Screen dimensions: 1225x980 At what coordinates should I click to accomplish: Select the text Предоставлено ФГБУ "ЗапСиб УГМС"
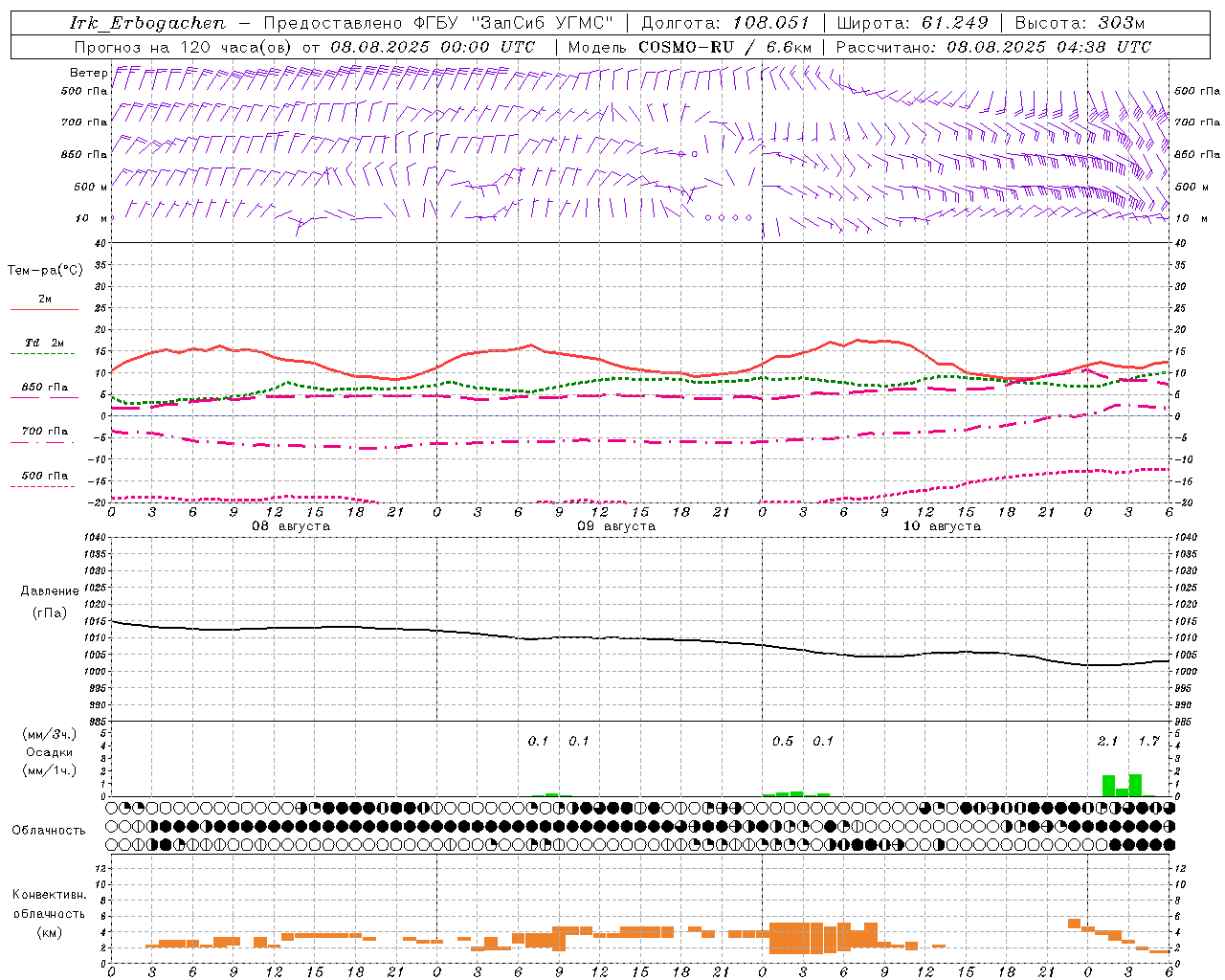437,23
